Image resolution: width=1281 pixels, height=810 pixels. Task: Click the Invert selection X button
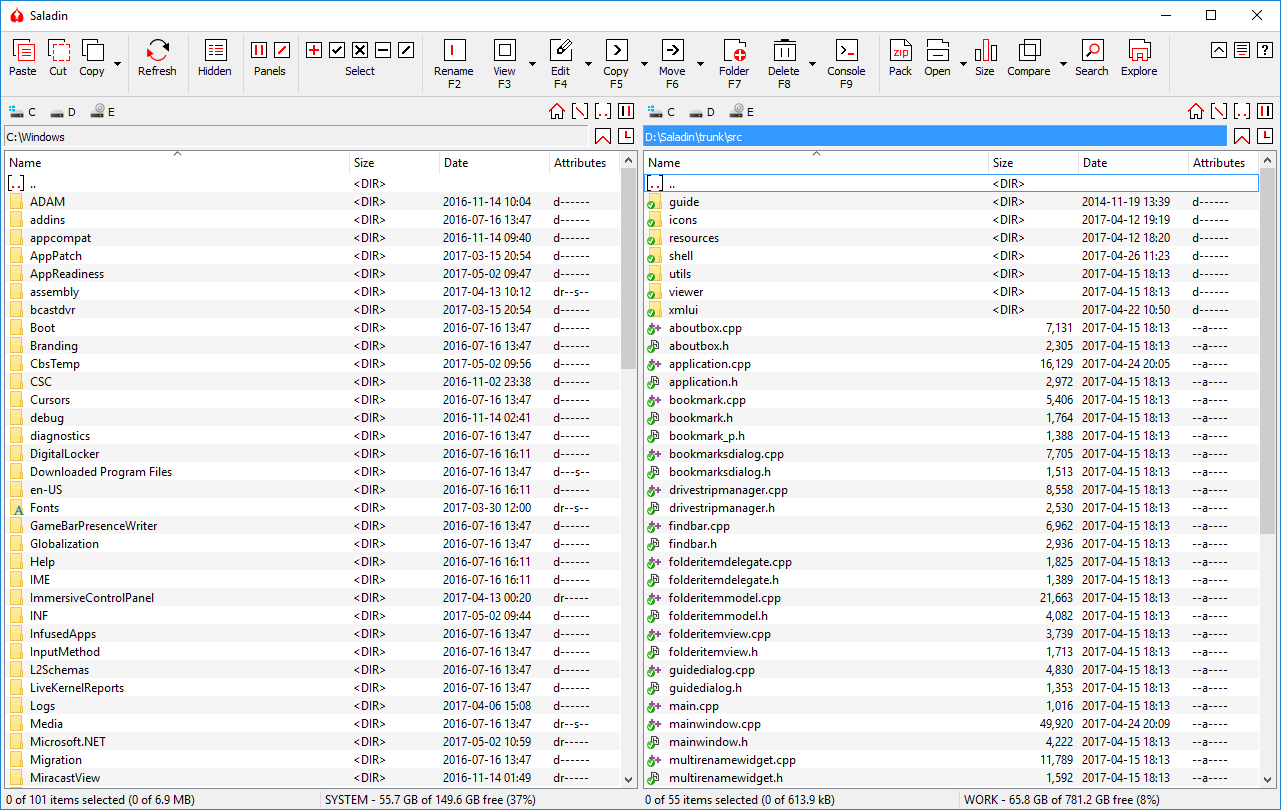point(360,50)
